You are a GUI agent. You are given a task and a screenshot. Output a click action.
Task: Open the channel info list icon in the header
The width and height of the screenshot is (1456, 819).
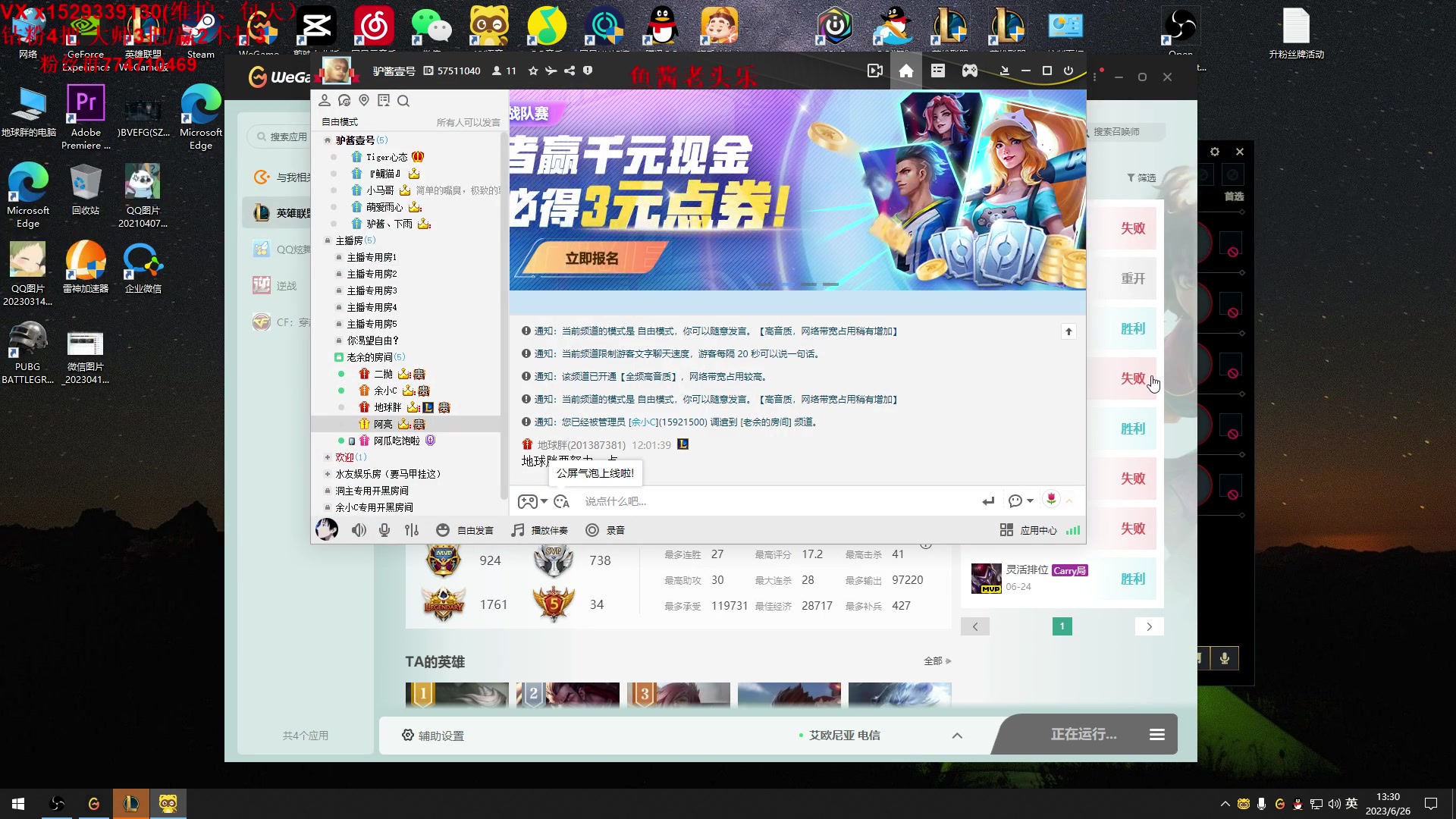(938, 71)
